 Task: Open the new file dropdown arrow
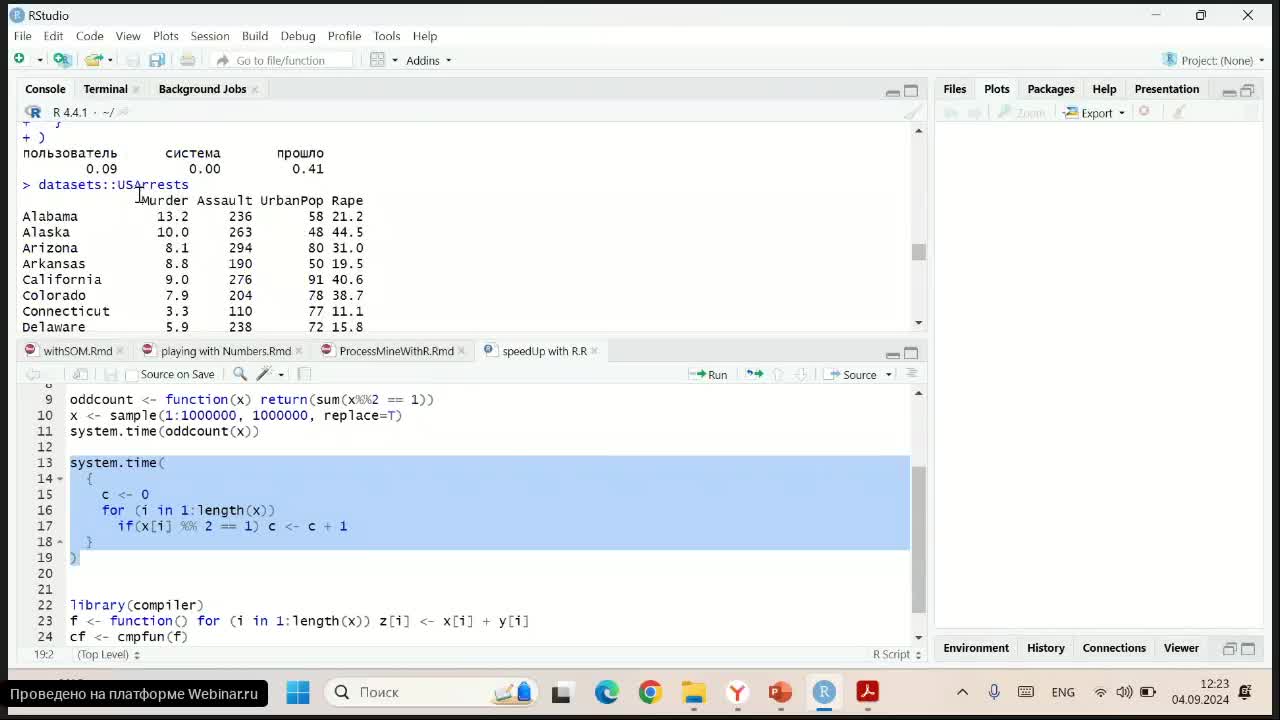39,60
